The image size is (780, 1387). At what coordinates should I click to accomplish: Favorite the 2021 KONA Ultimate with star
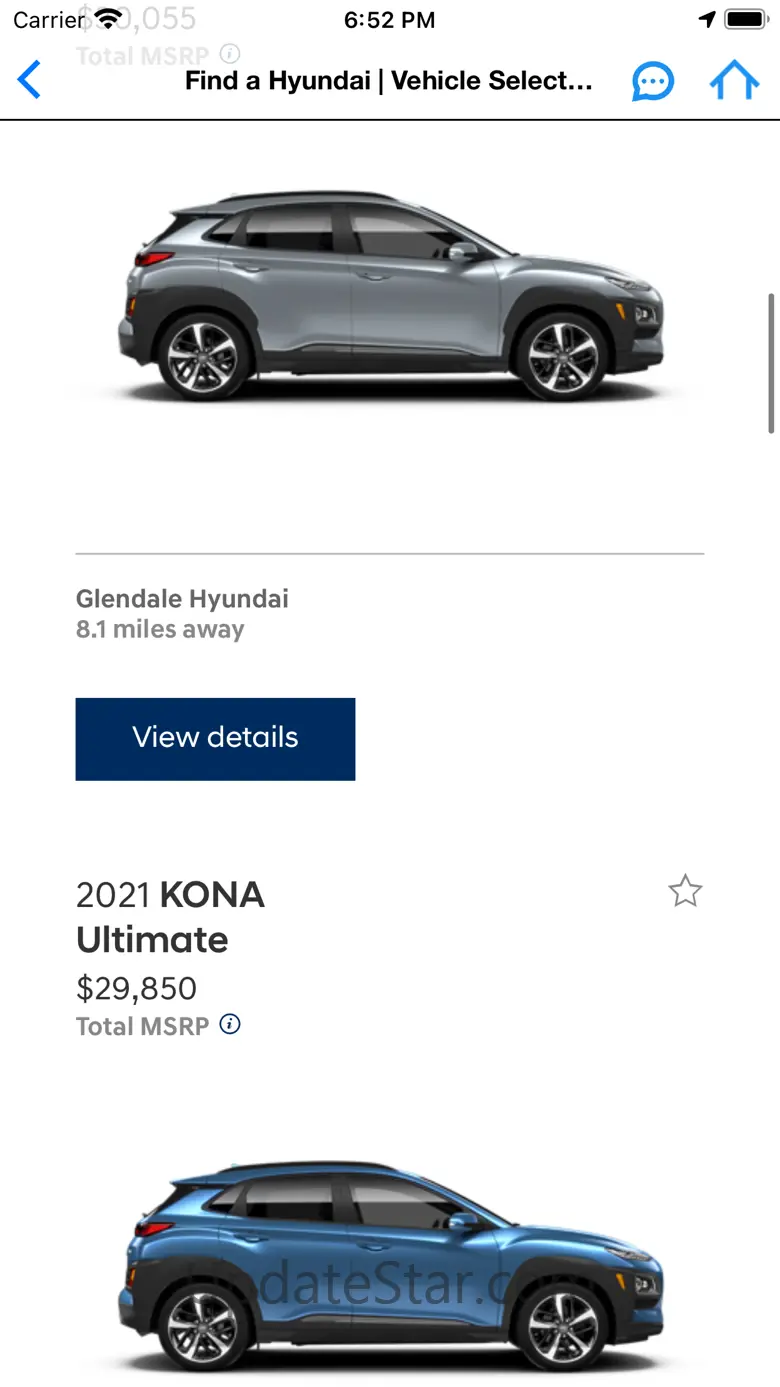pyautogui.click(x=685, y=891)
